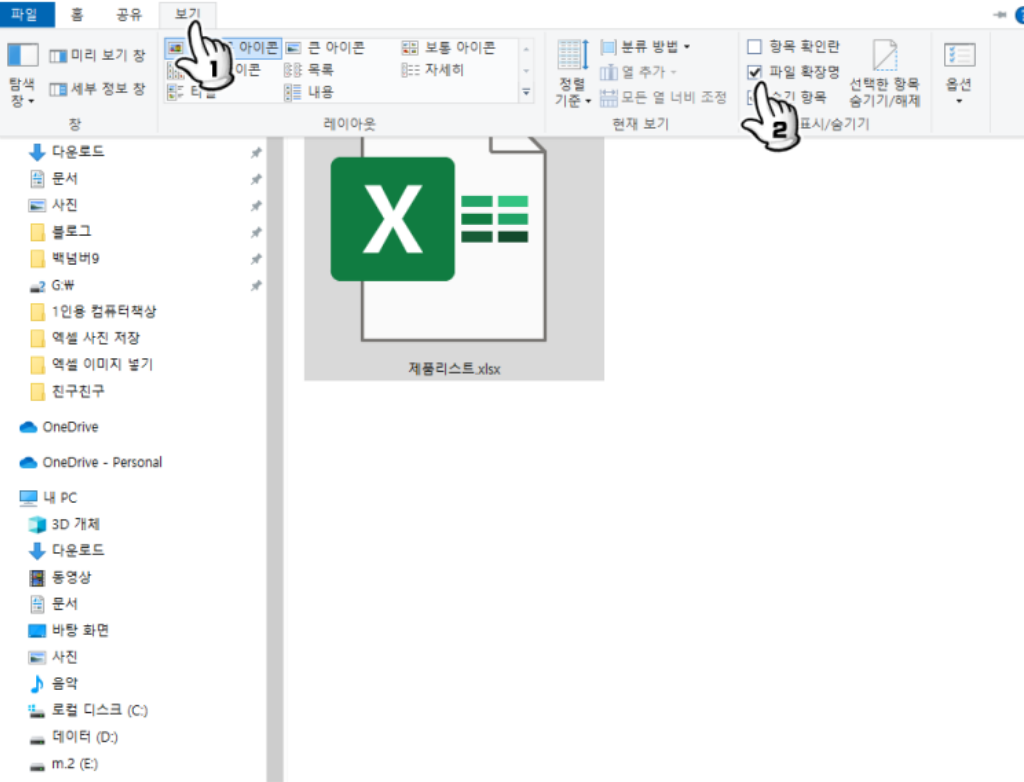Screen dimensions: 1024x782
Task: Expand the layout gallery more arrow
Action: coord(526,93)
